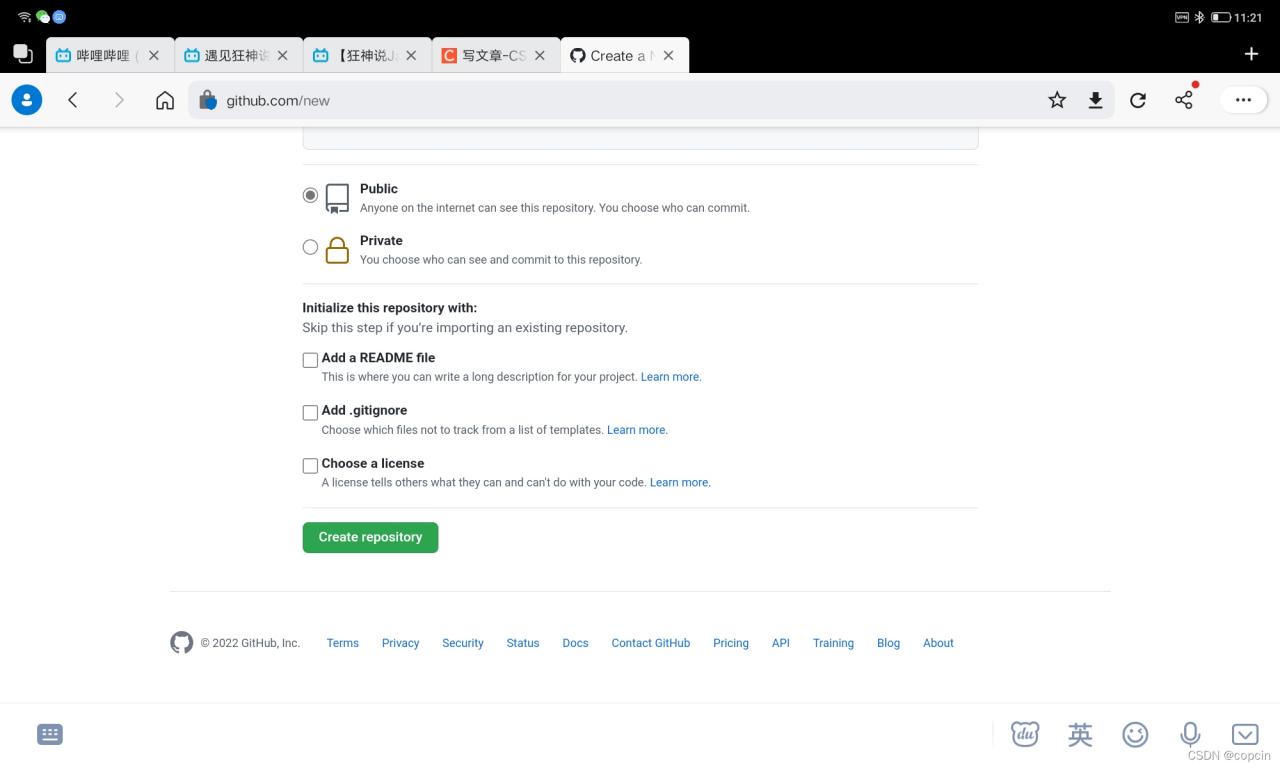Enable the Add .gitignore checkbox
1280x768 pixels.
(310, 413)
